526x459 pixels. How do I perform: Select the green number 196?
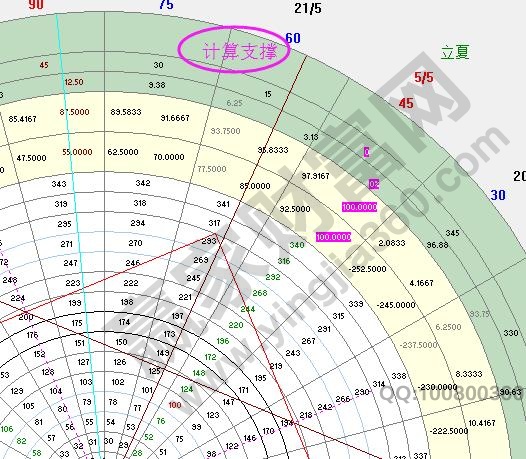pyautogui.click(x=223, y=341)
